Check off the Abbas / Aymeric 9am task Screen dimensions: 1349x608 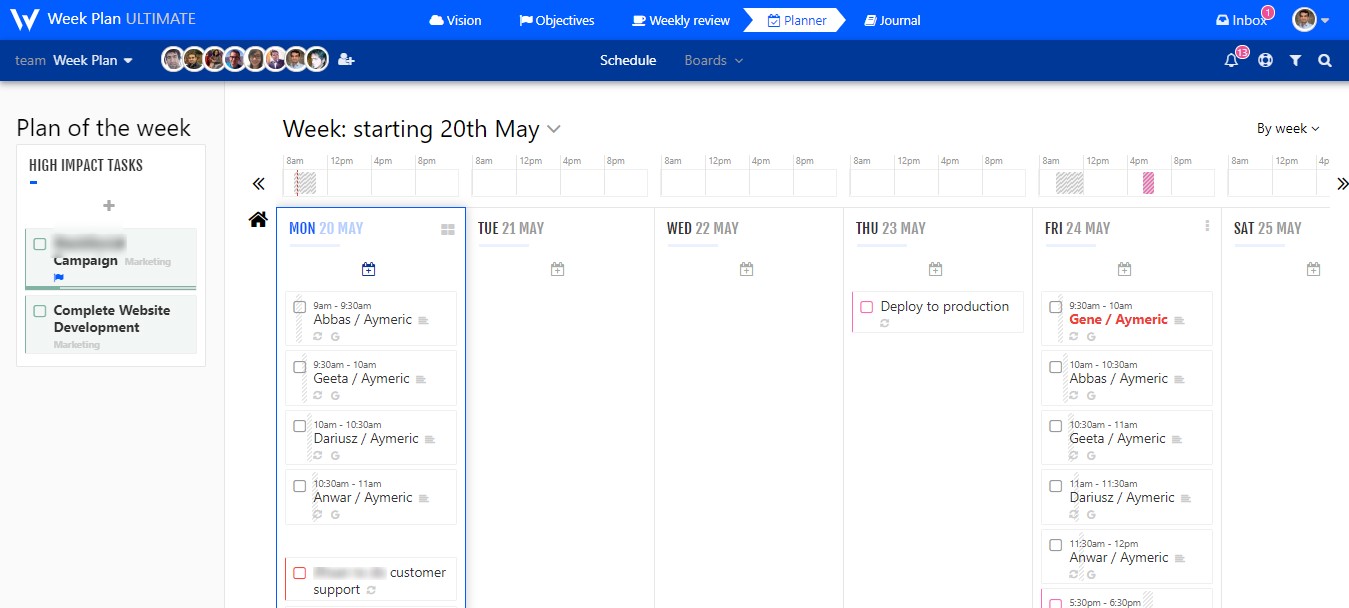click(x=299, y=307)
